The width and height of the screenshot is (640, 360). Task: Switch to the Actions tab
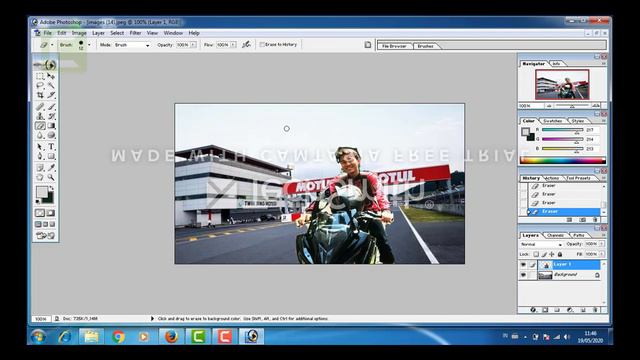click(x=552, y=178)
